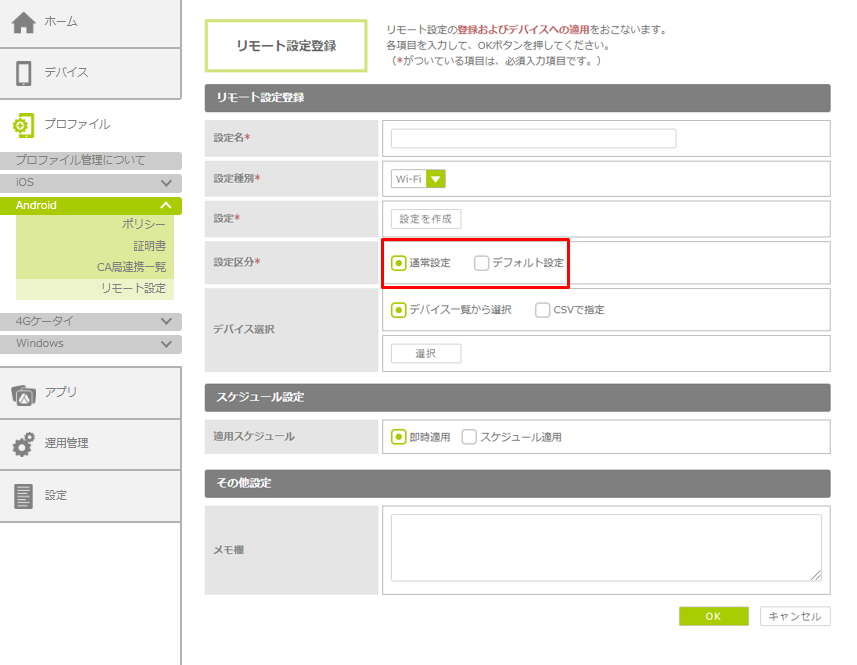This screenshot has width=857, height=665.
Task: Click the Home house icon in sidebar
Action: (23, 23)
